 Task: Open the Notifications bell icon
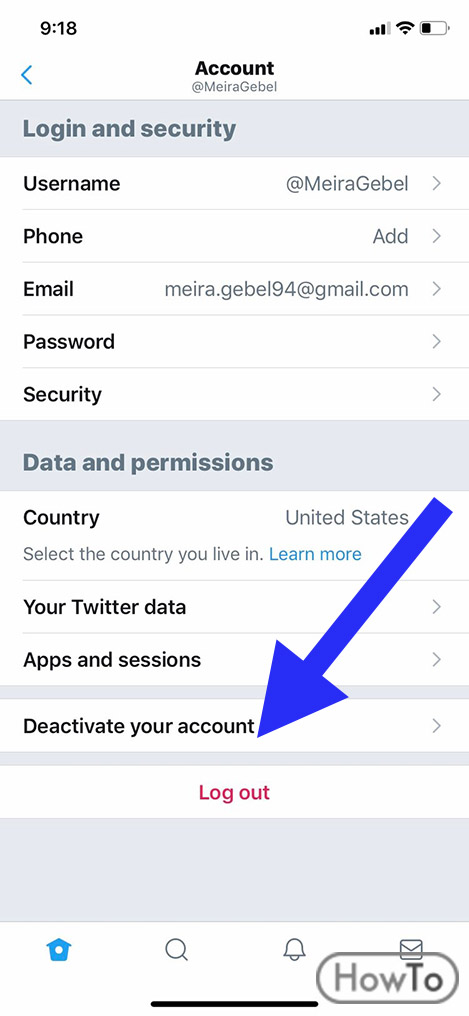[294, 949]
